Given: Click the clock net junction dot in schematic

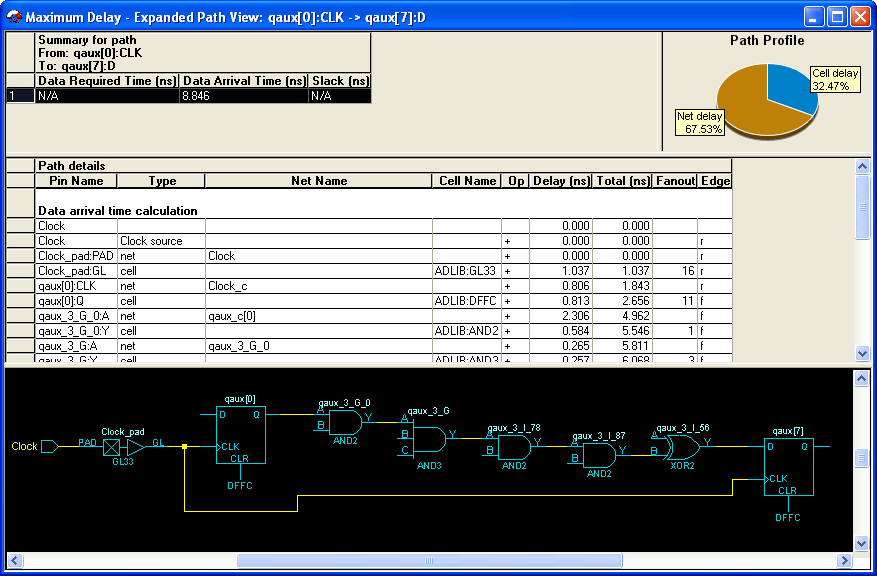Looking at the screenshot, I should (185, 446).
